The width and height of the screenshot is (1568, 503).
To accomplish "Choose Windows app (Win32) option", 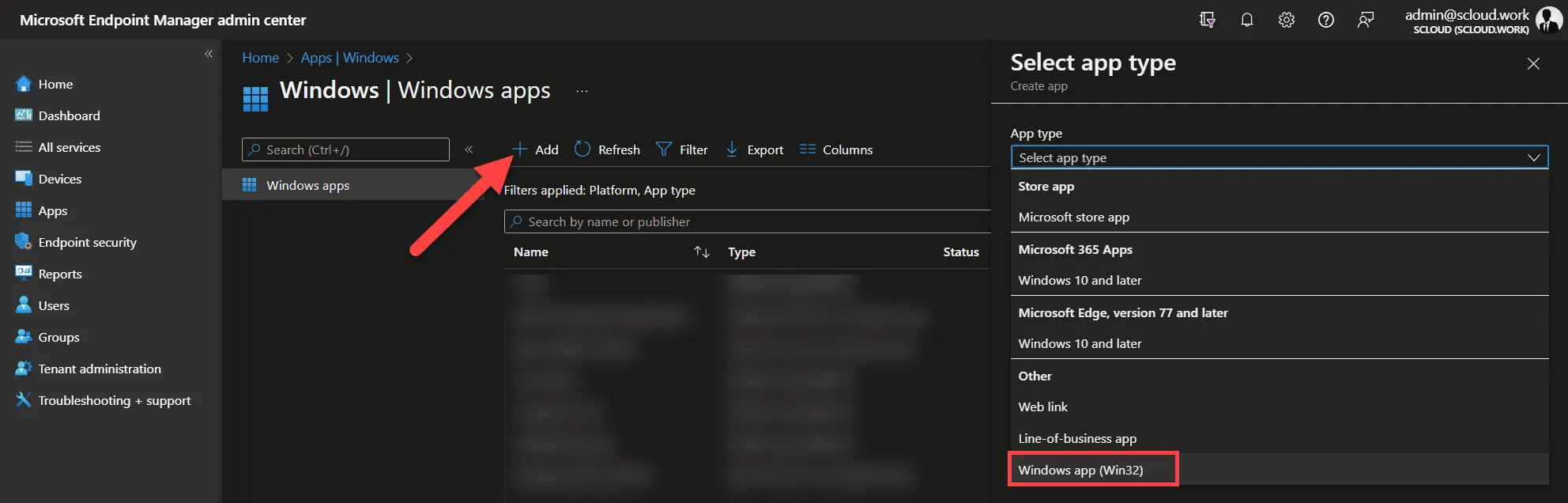I will tap(1279, 470).
